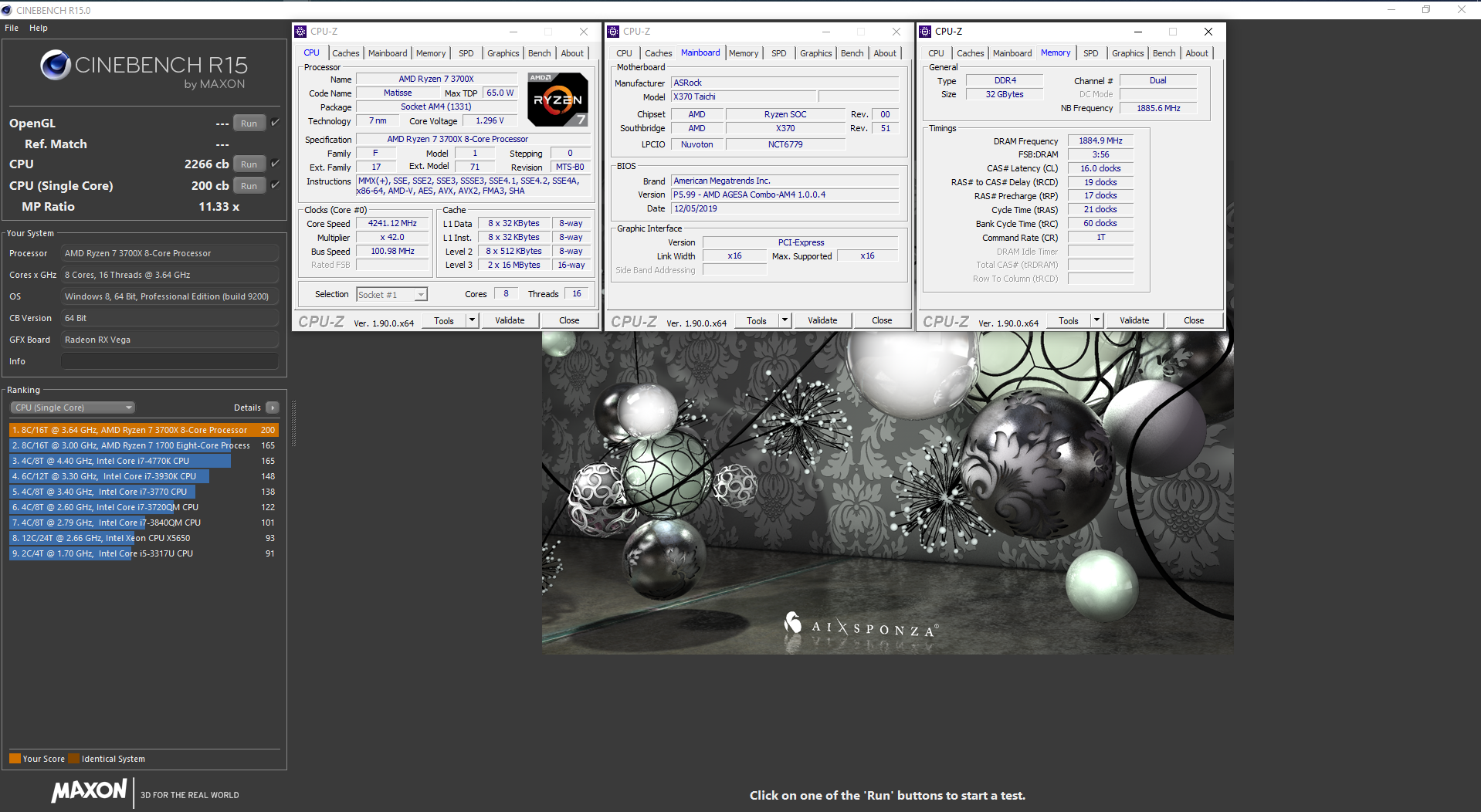Open Memory tab in first CPU-Z window
1481x812 pixels.
431,53
